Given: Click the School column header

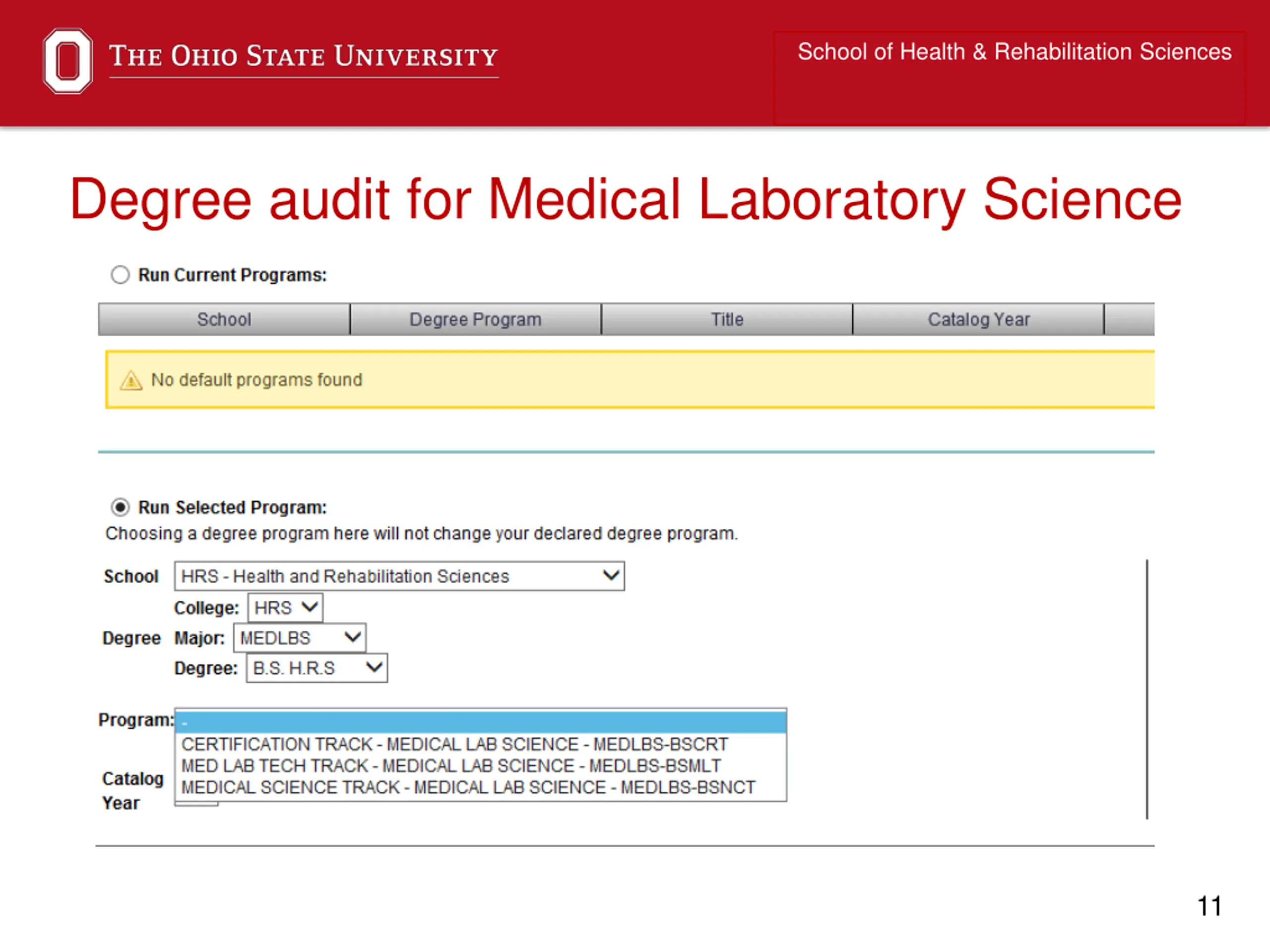Looking at the screenshot, I should pos(224,319).
